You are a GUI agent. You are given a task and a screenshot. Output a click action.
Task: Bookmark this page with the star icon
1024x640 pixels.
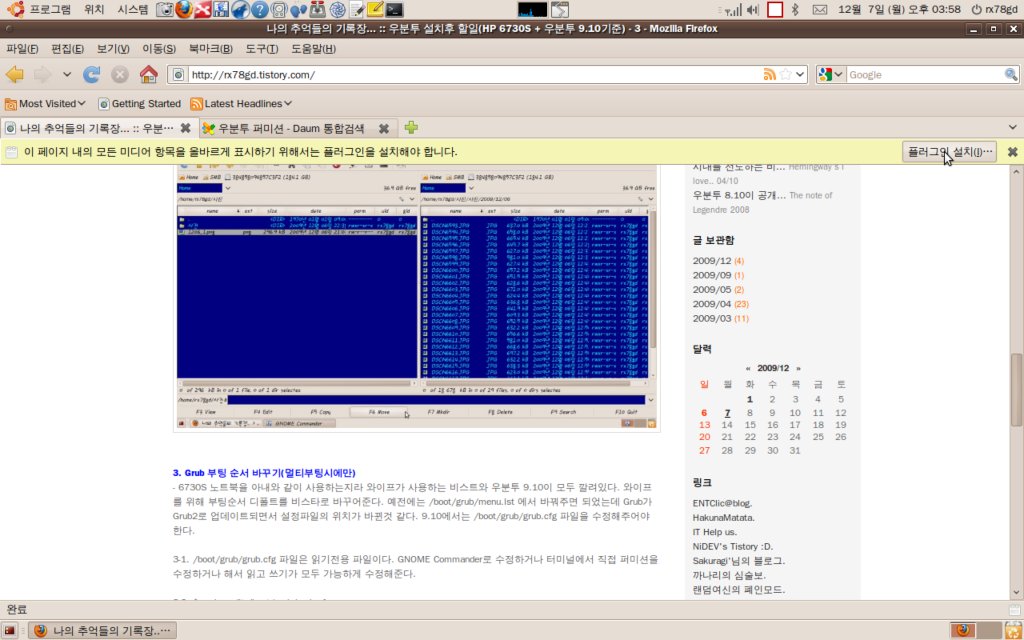pos(786,74)
